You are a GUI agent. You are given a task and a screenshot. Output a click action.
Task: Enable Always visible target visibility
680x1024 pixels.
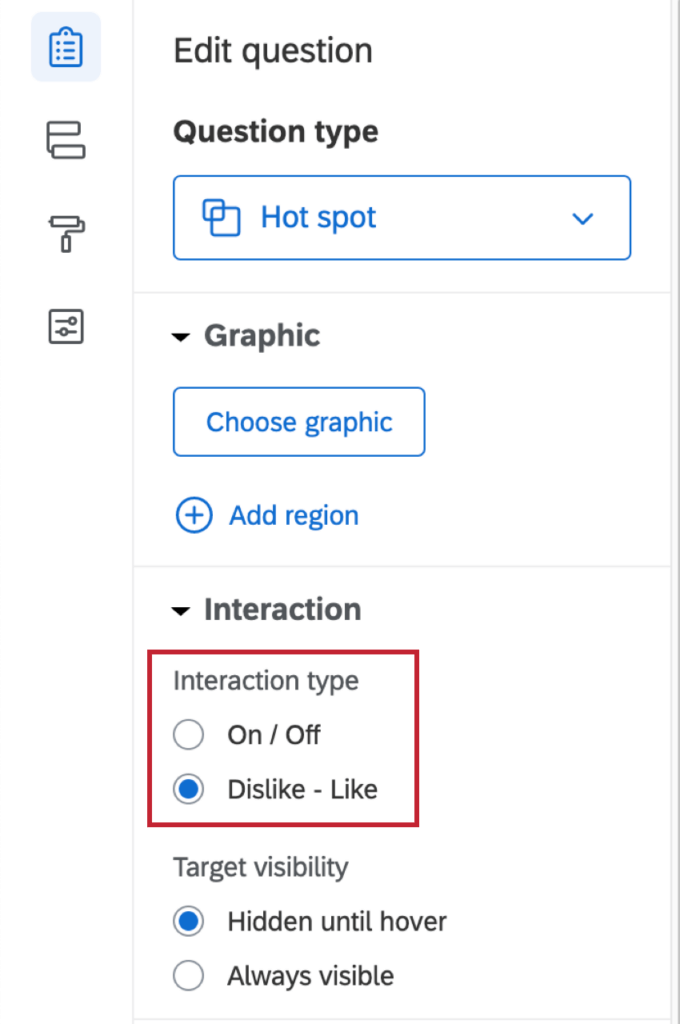click(x=188, y=975)
